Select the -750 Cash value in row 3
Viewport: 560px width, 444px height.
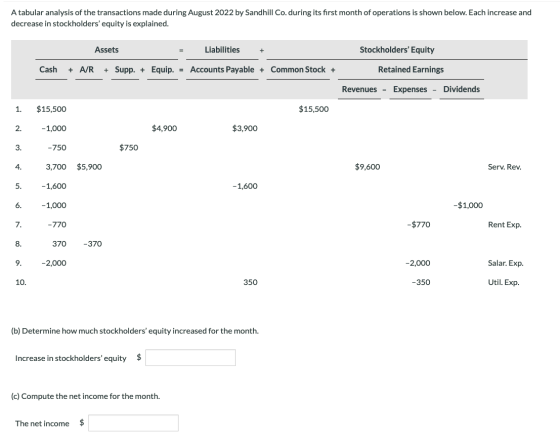pyautogui.click(x=57, y=148)
